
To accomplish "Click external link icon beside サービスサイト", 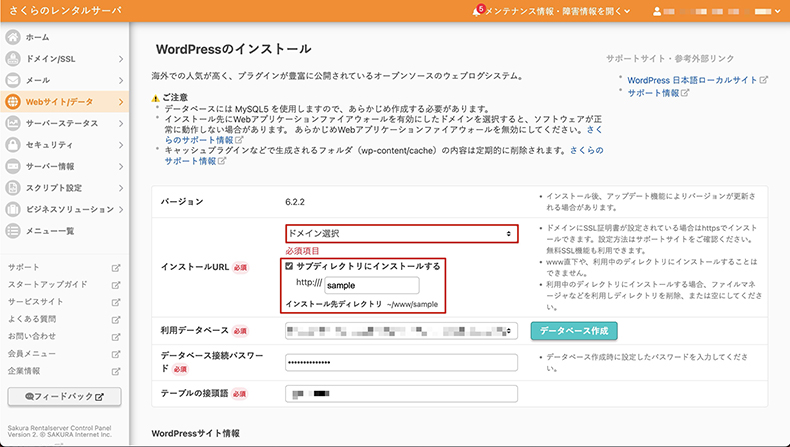I will click(116, 302).
